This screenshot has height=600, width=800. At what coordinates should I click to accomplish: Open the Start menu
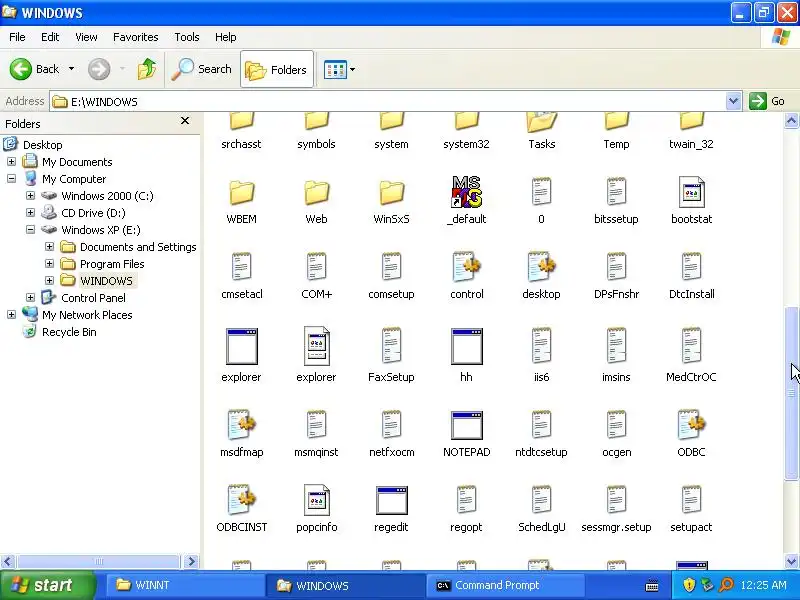coord(48,585)
